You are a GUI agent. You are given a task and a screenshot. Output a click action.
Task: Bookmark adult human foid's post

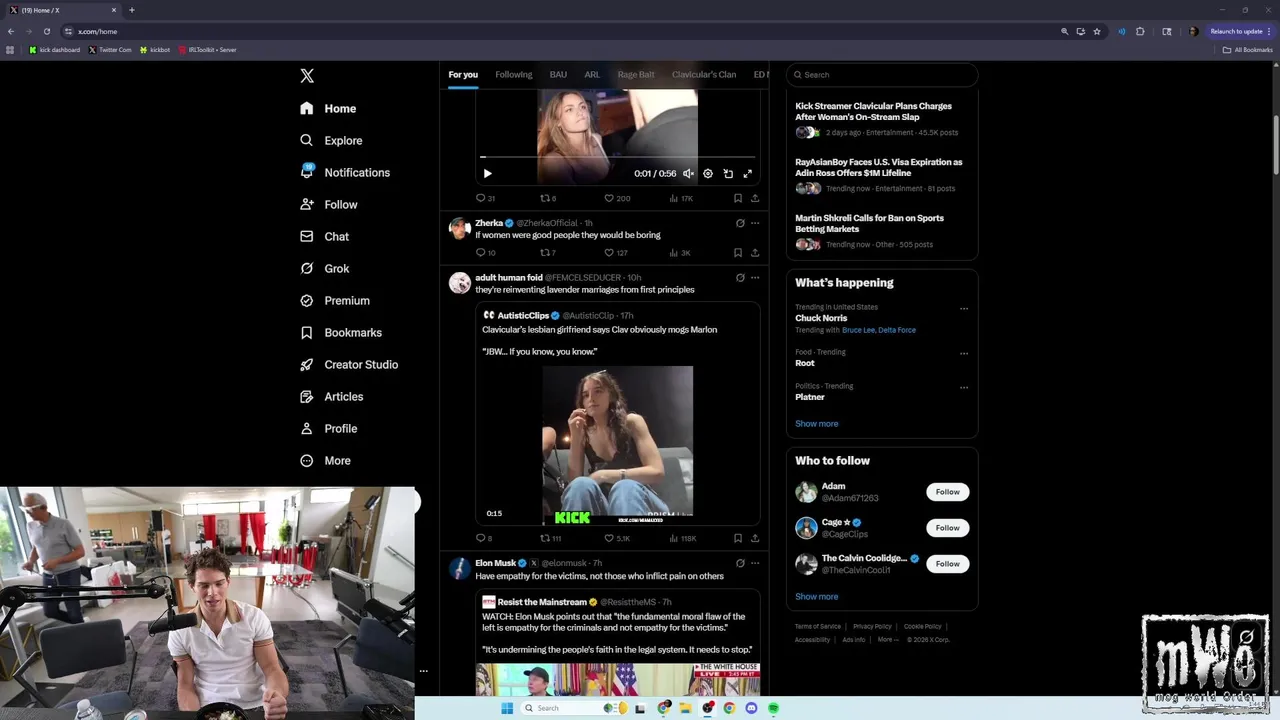[x=738, y=538]
